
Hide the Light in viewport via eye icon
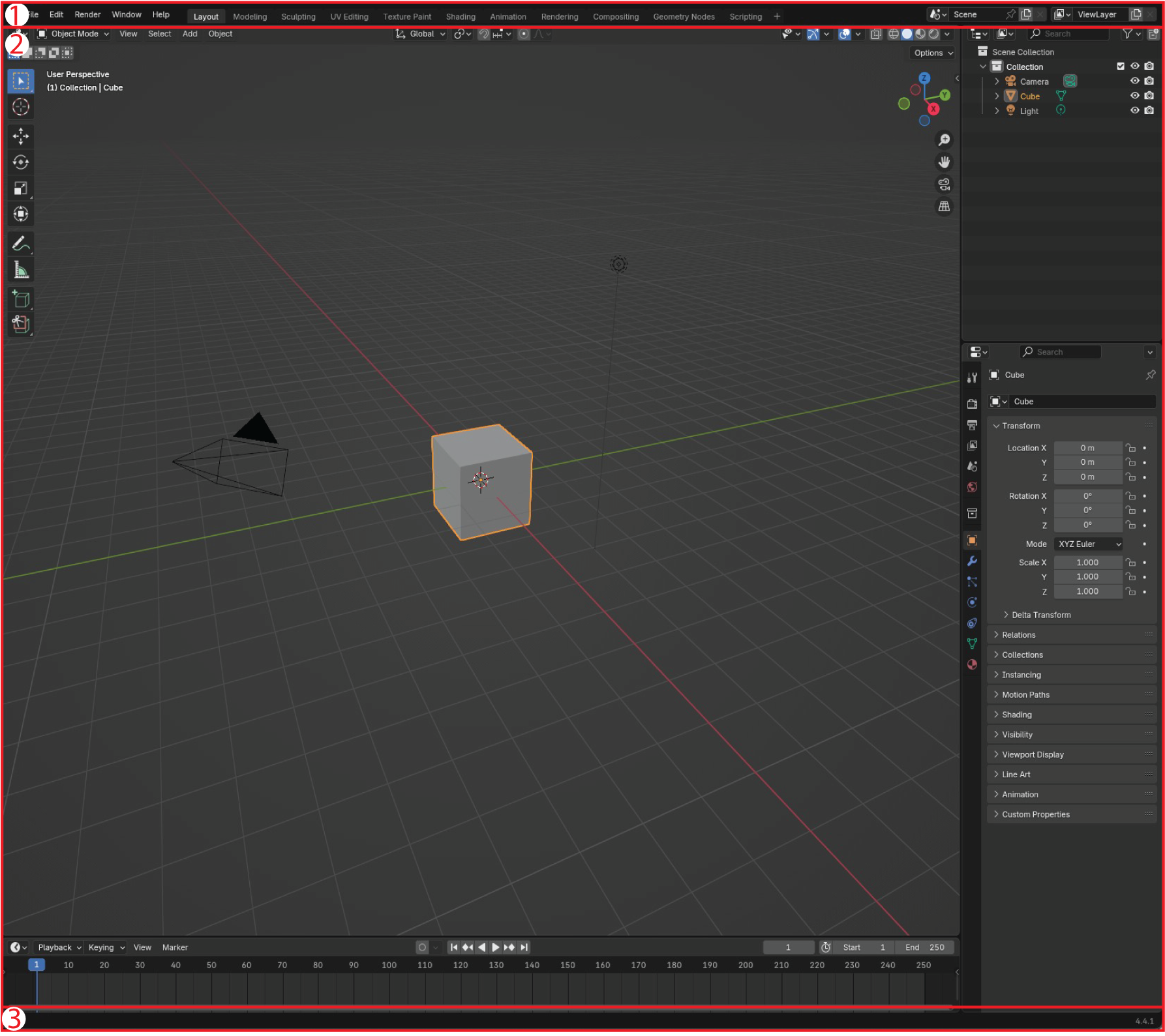click(x=1135, y=111)
